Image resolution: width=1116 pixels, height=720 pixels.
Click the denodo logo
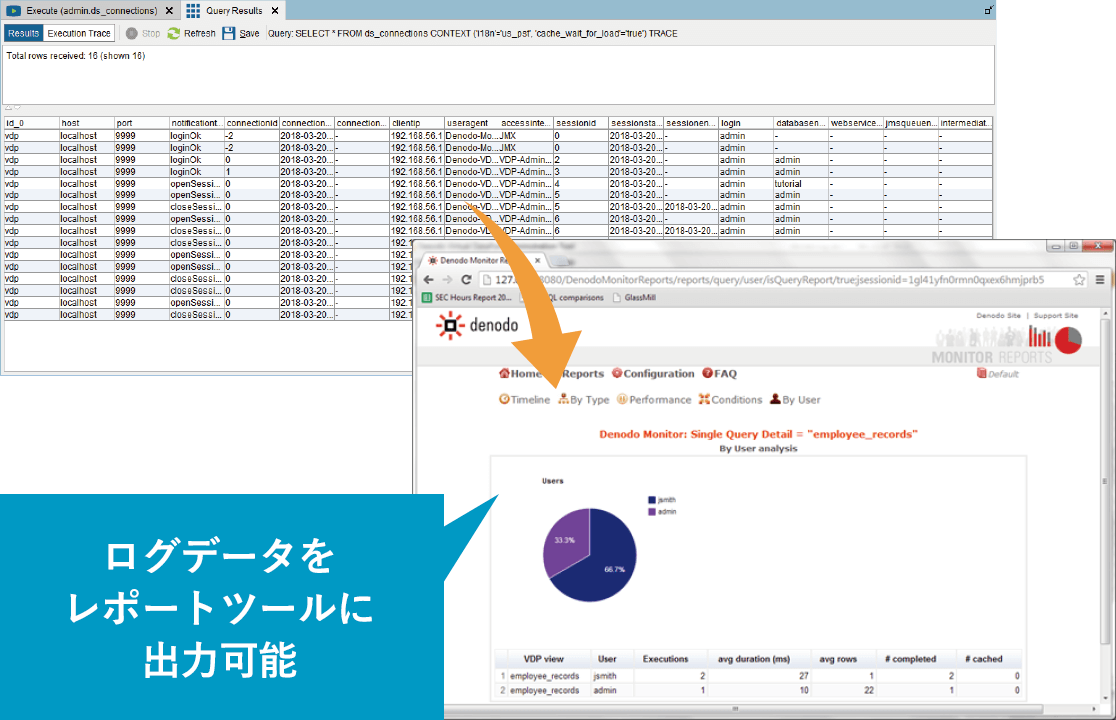pos(477,326)
